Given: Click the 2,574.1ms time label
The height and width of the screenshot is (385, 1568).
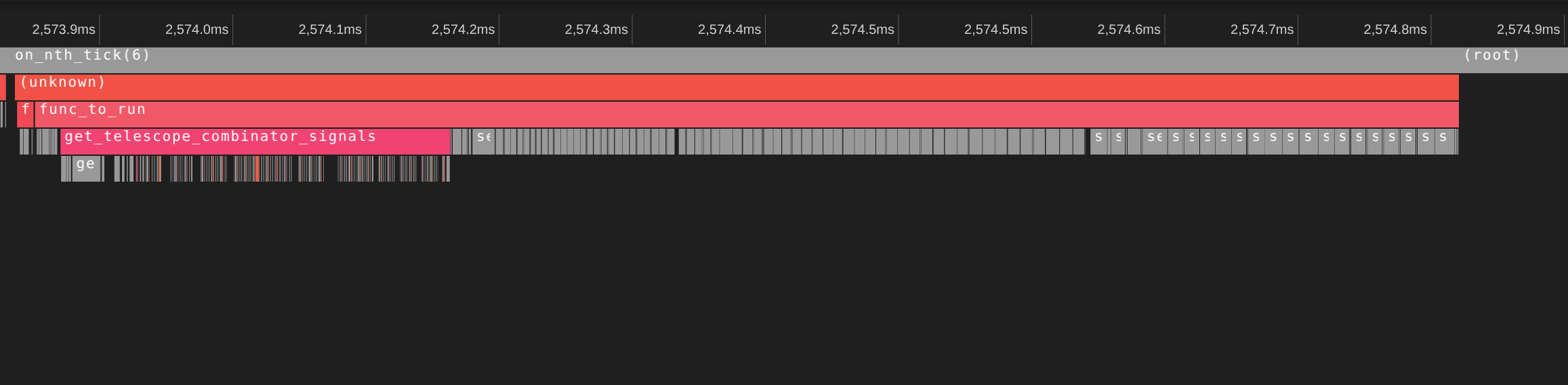Looking at the screenshot, I should click(x=330, y=30).
